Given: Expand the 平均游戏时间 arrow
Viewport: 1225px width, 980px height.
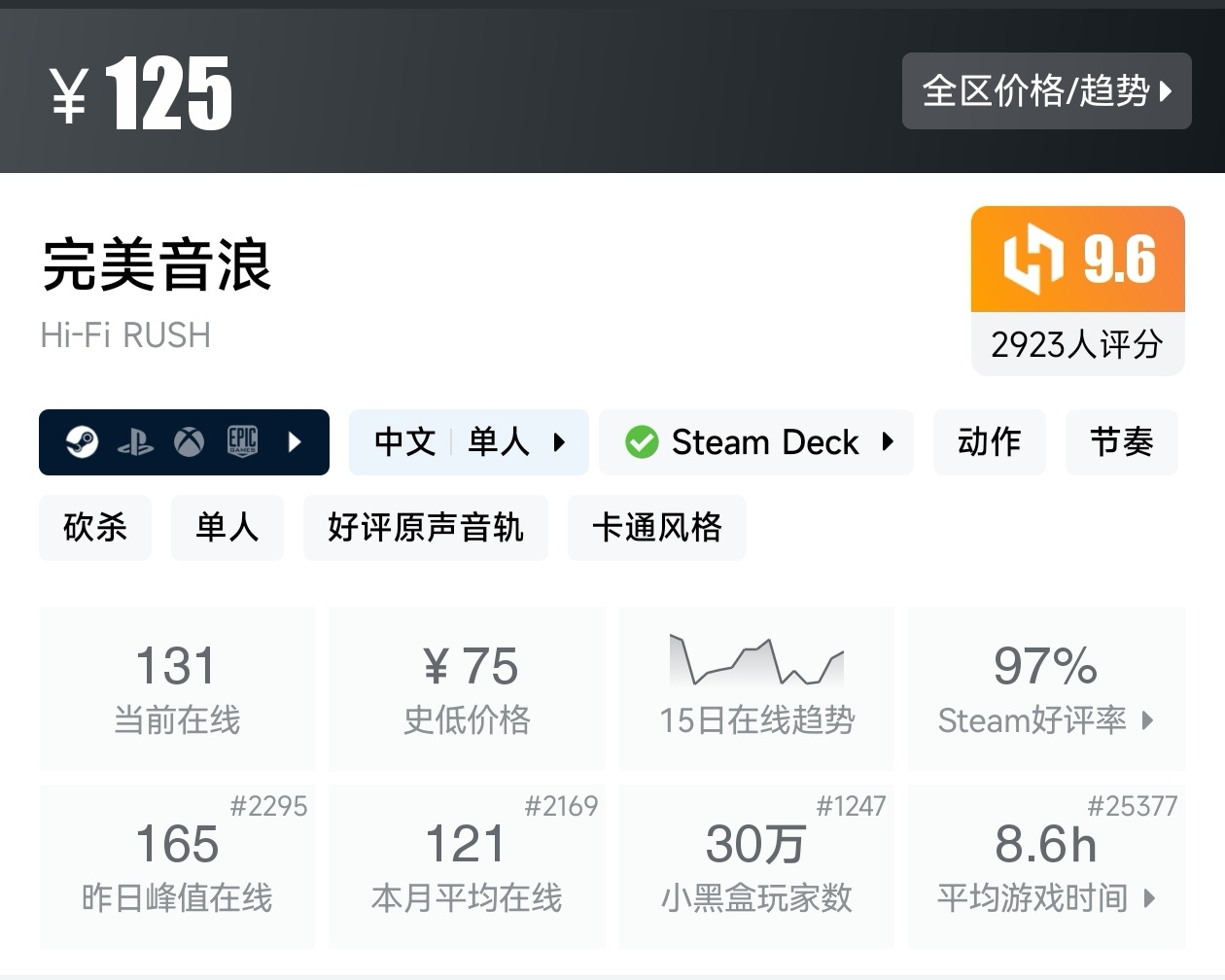Looking at the screenshot, I should pyautogui.click(x=1149, y=898).
